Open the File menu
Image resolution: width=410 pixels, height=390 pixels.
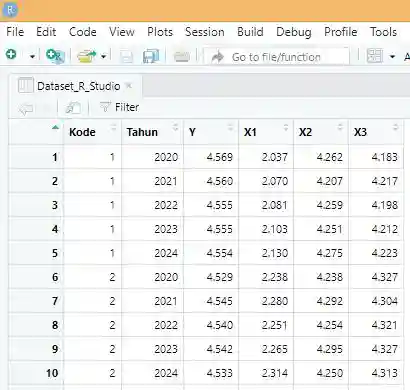(x=15, y=32)
